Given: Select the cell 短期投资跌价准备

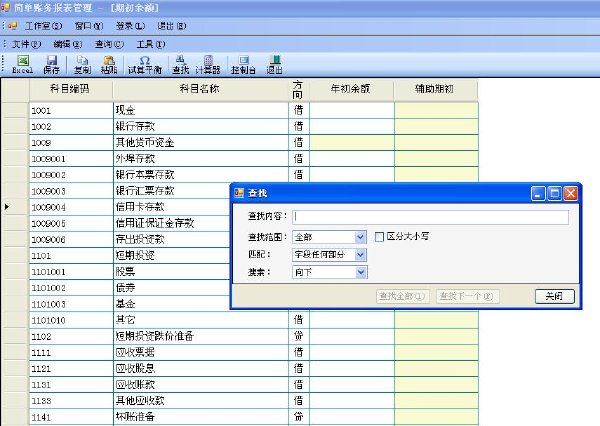Looking at the screenshot, I should (x=201, y=336).
